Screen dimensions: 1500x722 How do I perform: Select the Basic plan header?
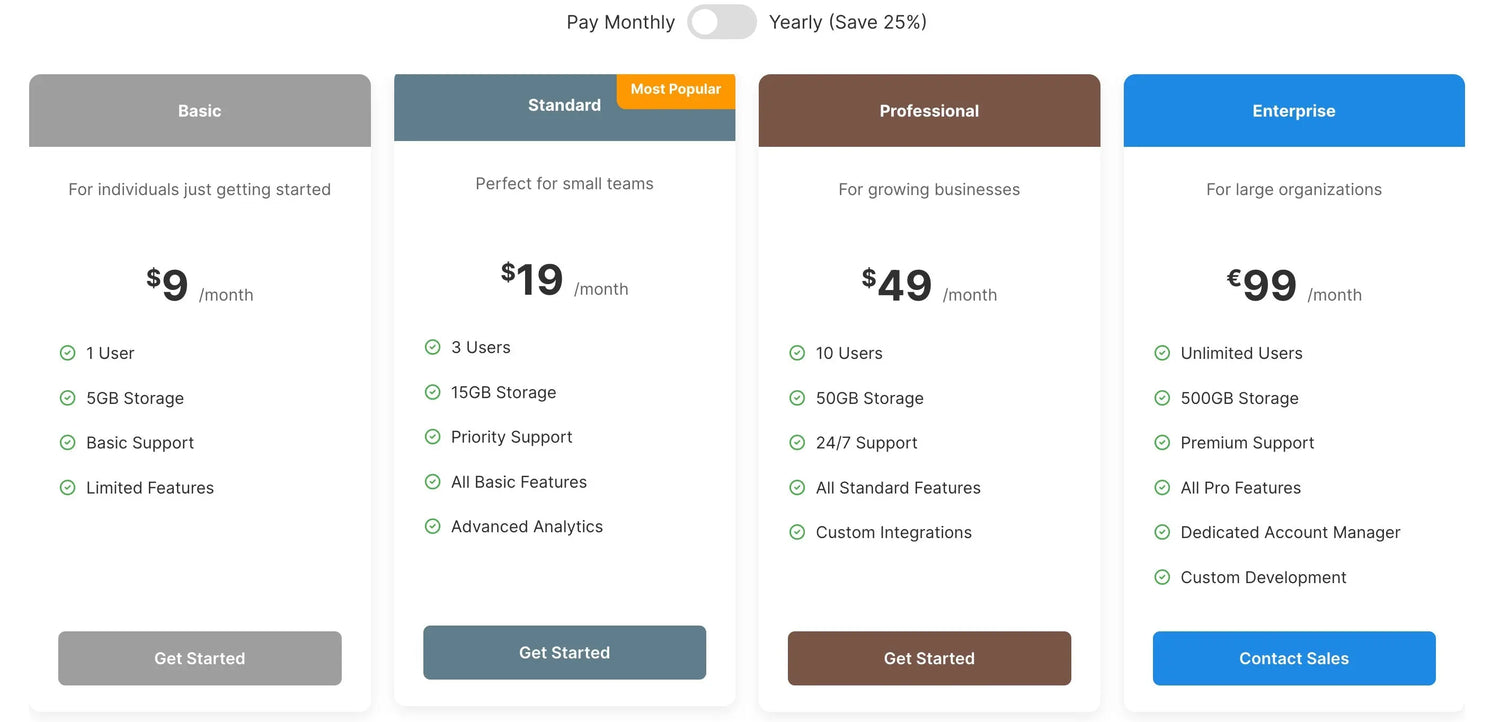click(199, 110)
